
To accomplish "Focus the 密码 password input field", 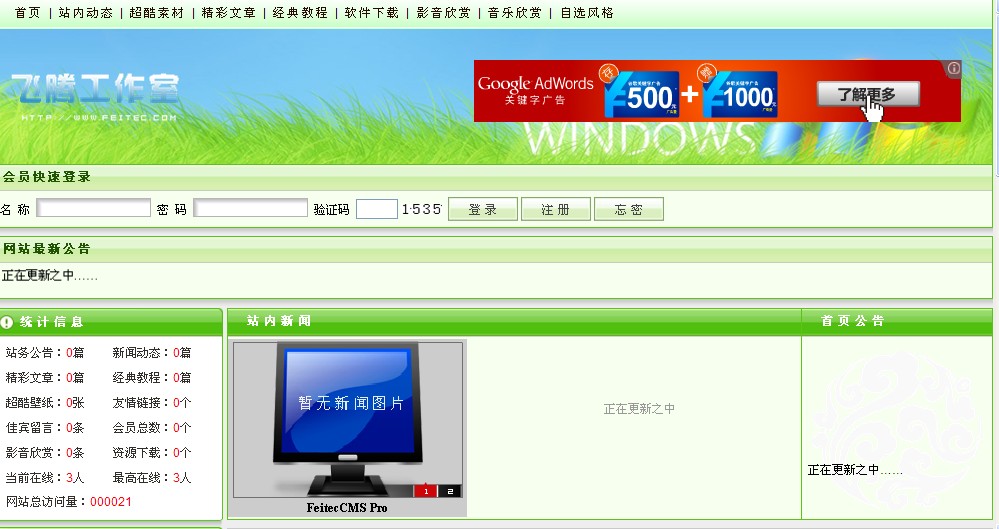I will point(250,208).
